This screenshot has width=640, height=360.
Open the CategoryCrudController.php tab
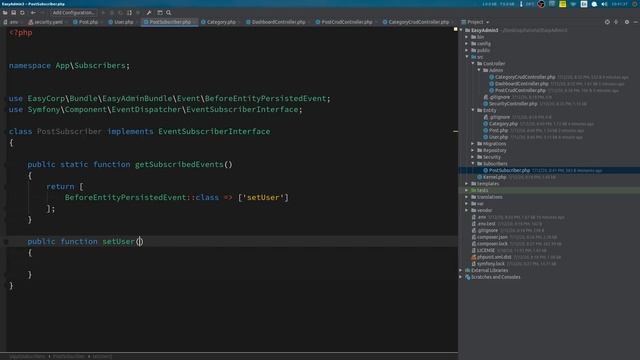[x=418, y=22]
